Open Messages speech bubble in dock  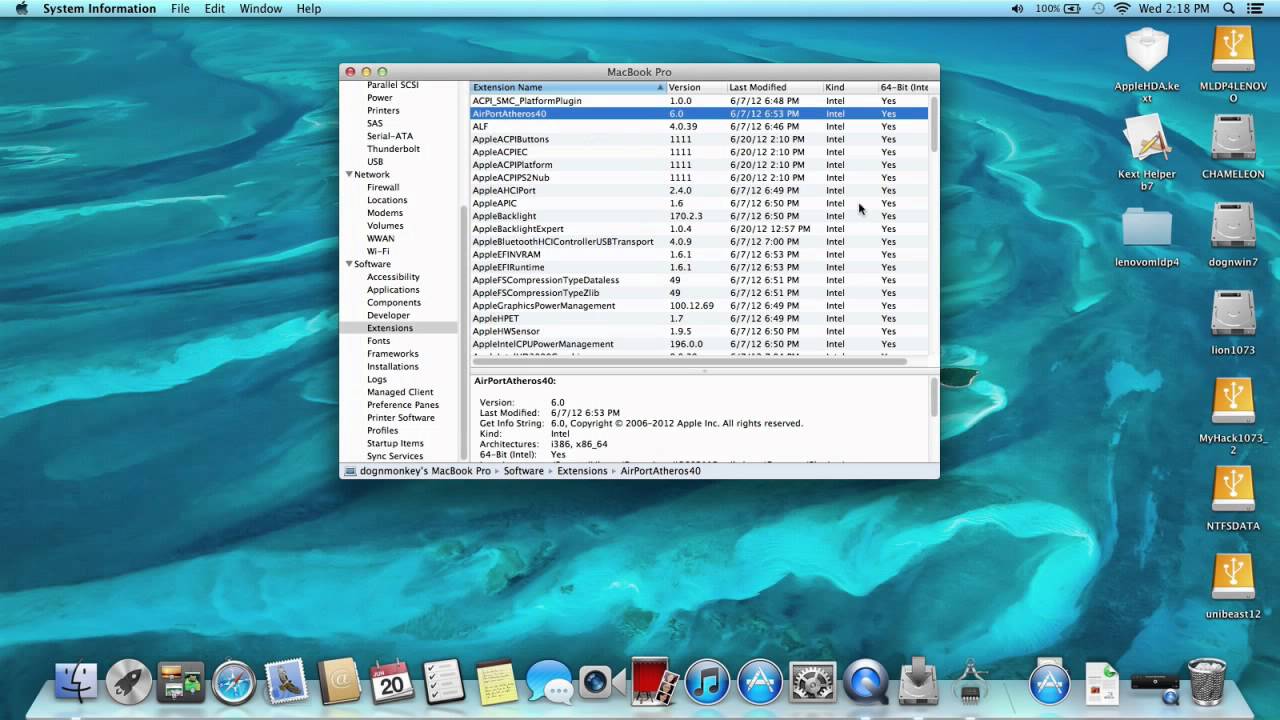(549, 683)
